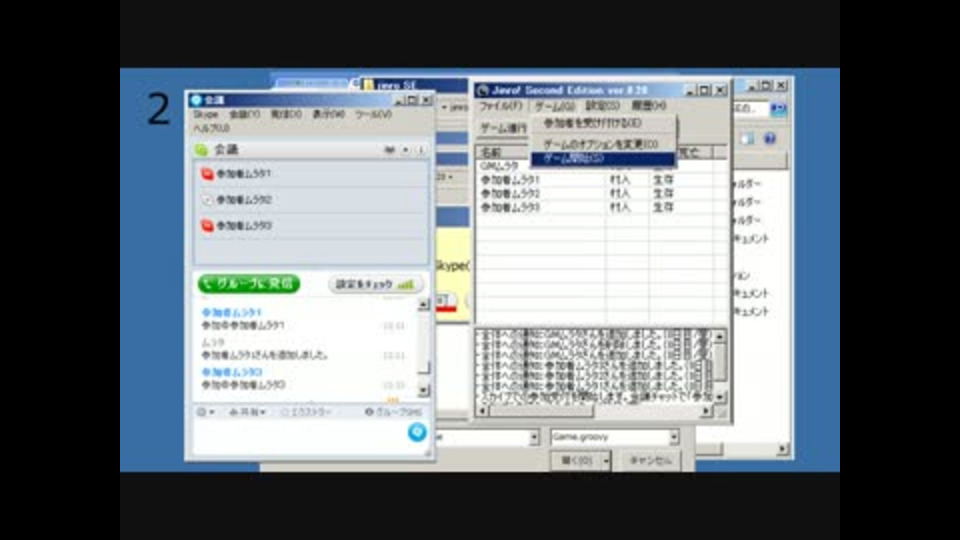960x540 pixels.
Task: Click the add people icon in 会議 header
Action: 389,150
